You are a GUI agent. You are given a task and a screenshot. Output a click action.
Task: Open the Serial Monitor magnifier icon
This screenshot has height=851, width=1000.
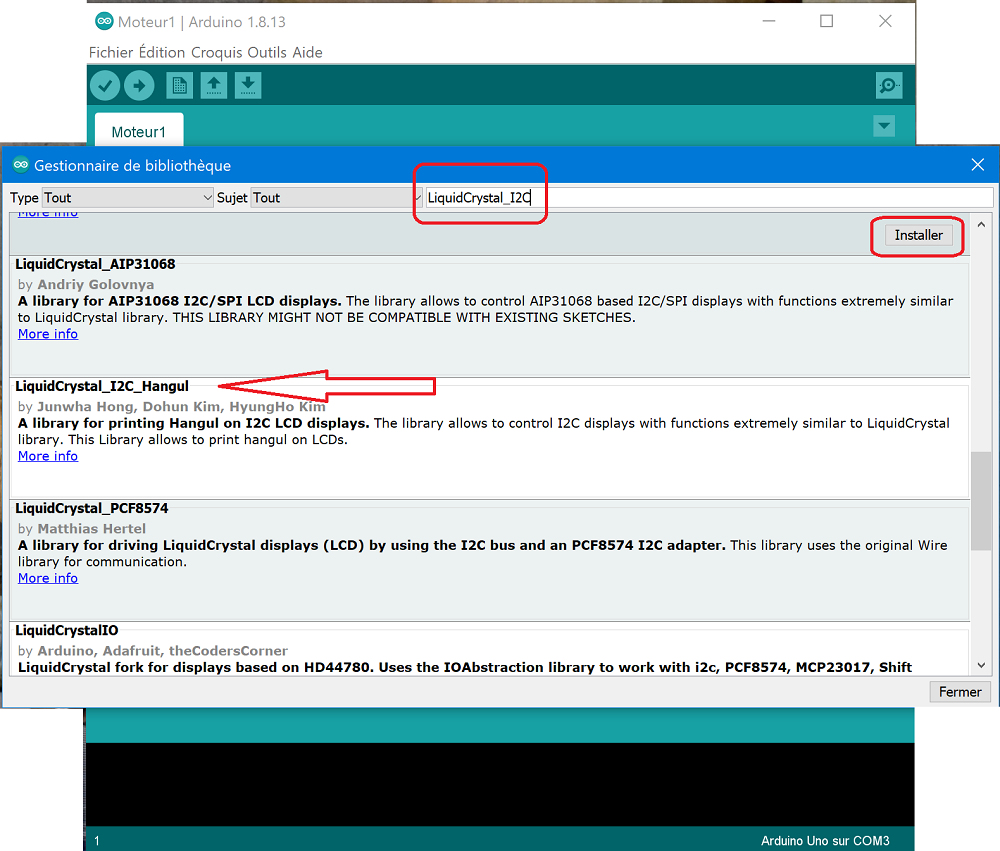tap(889, 85)
